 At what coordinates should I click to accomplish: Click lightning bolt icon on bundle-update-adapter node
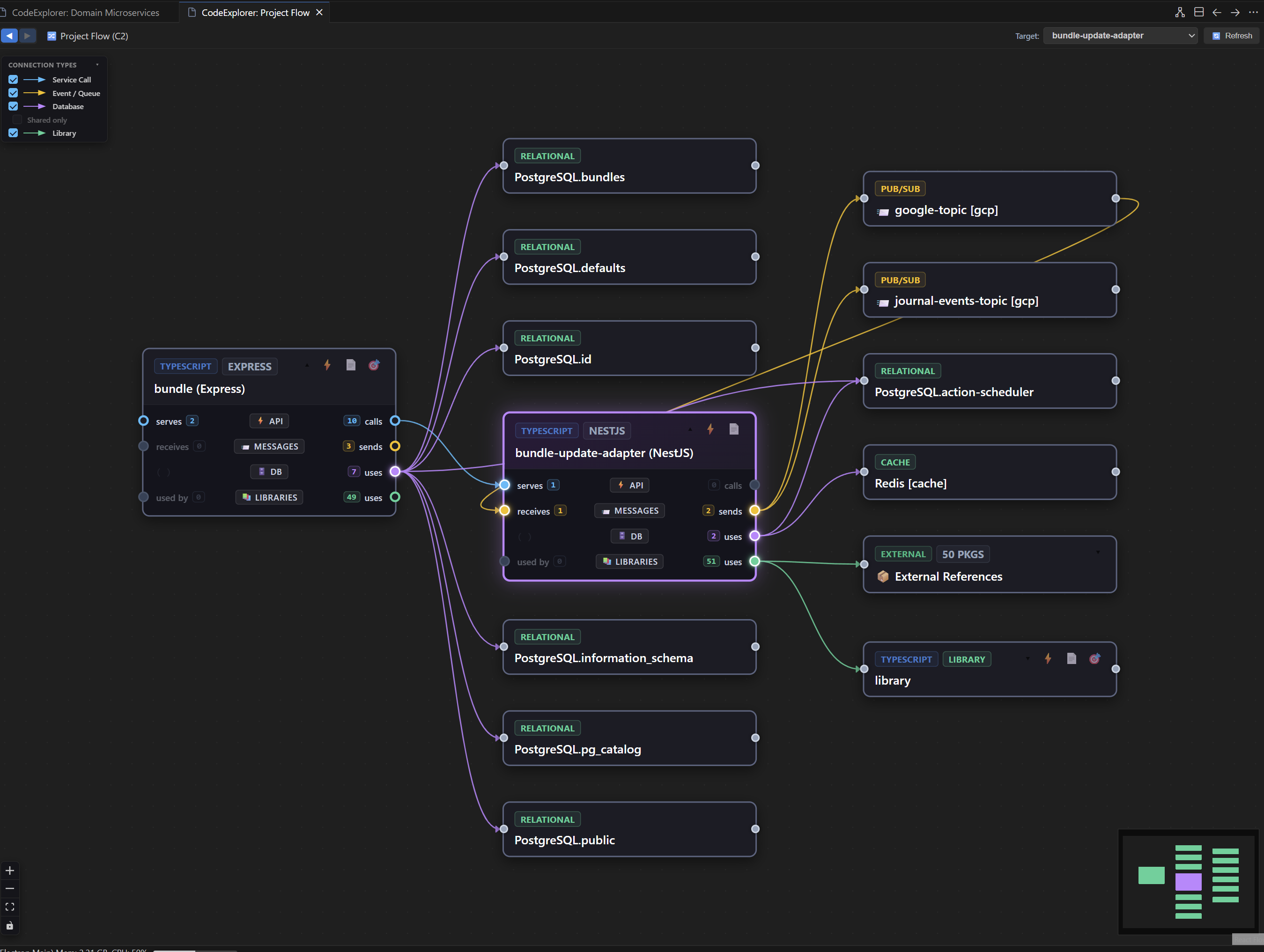[710, 429]
